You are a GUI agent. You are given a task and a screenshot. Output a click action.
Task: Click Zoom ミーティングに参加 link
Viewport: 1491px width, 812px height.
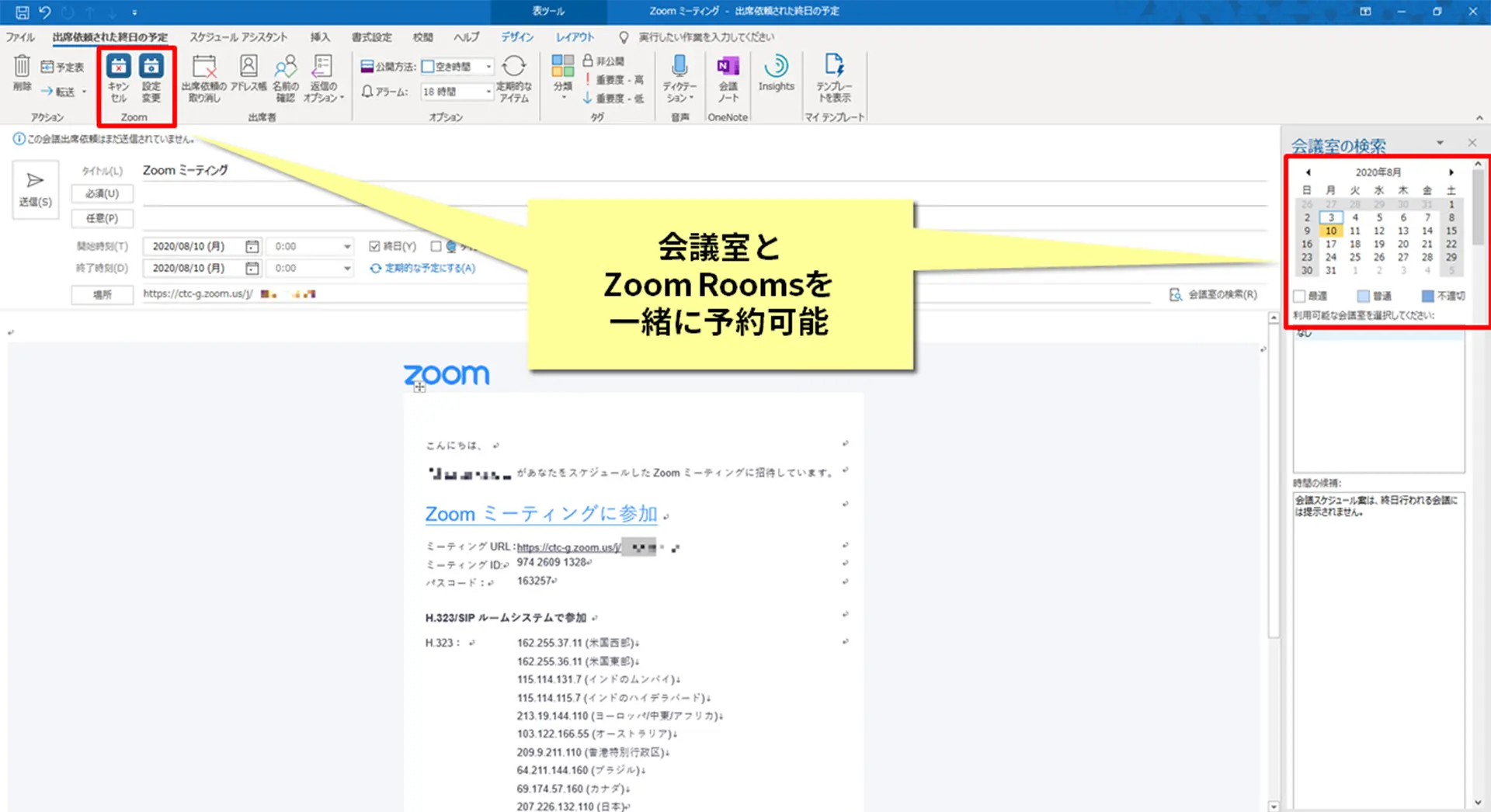[x=541, y=514]
